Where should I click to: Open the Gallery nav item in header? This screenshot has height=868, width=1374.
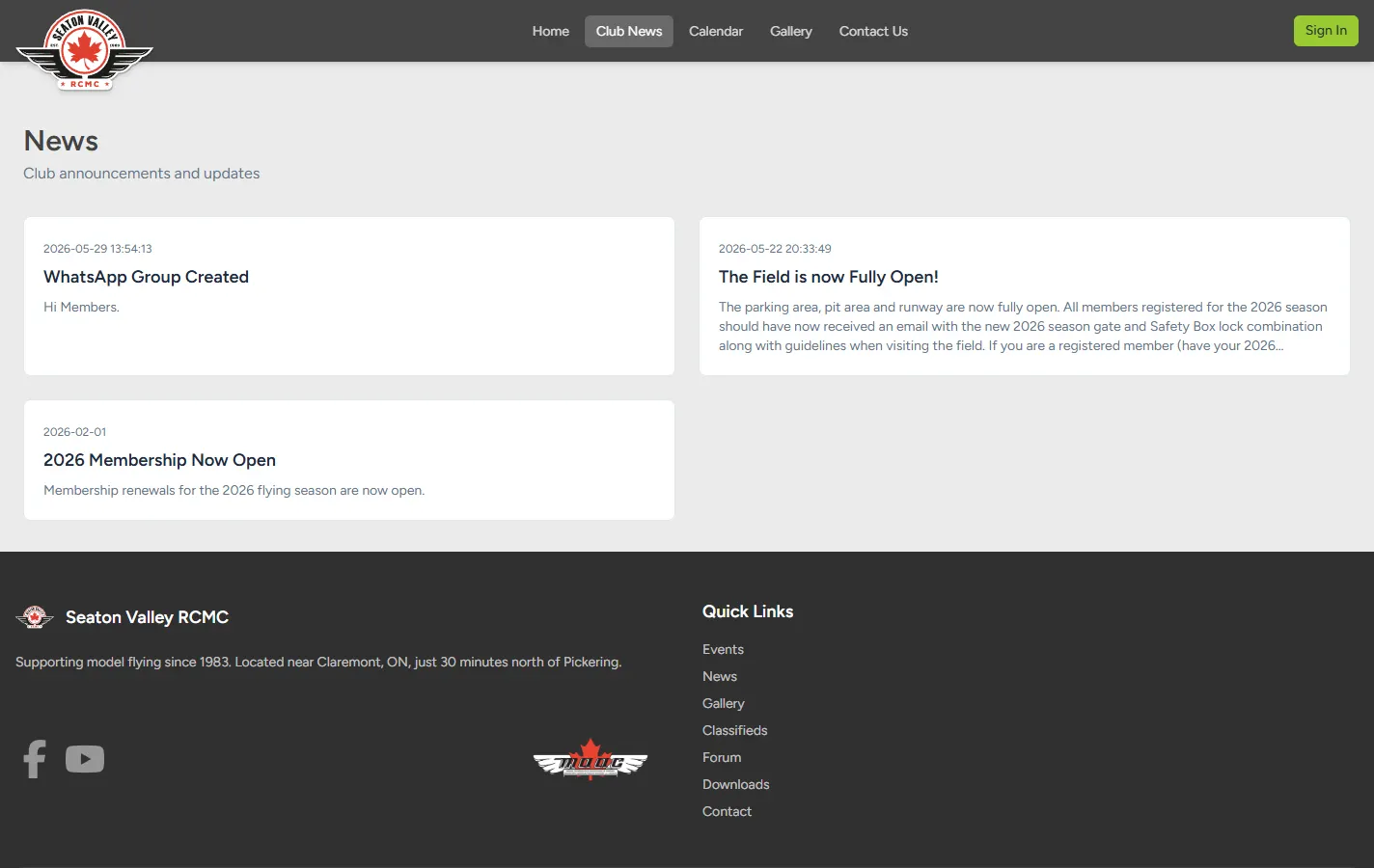791,31
